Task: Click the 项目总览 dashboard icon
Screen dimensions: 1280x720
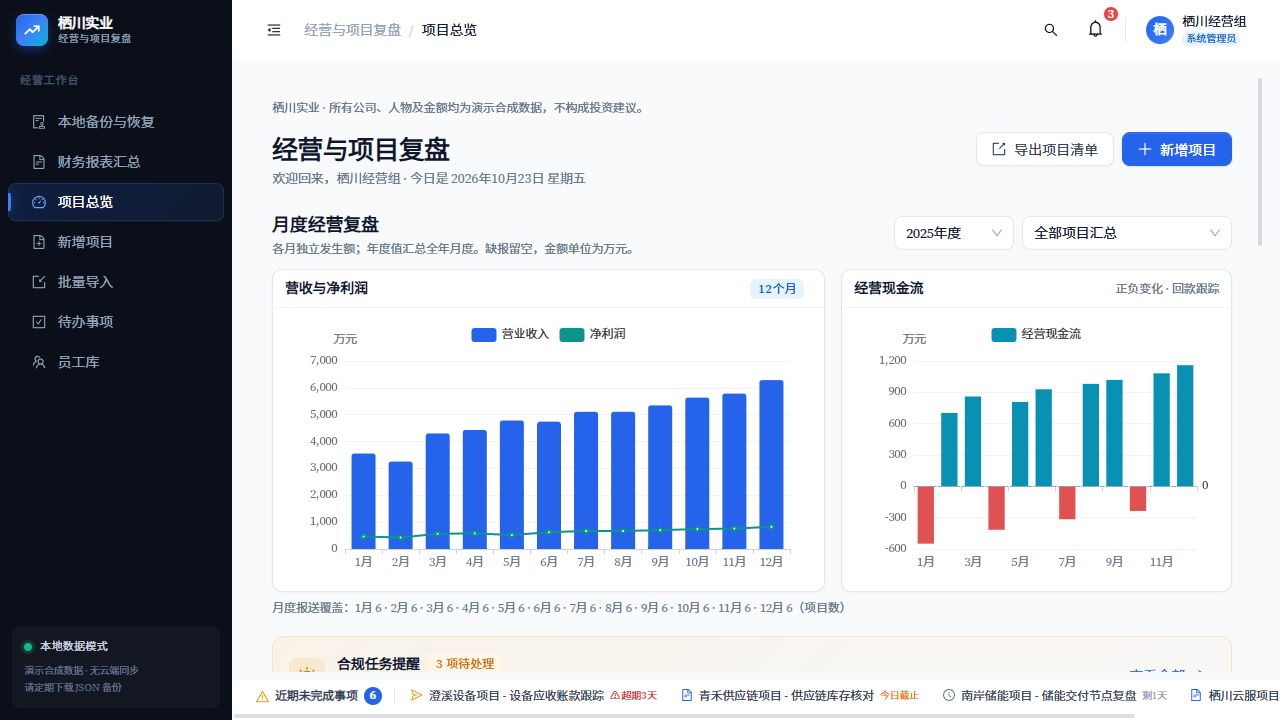Action: coord(39,202)
